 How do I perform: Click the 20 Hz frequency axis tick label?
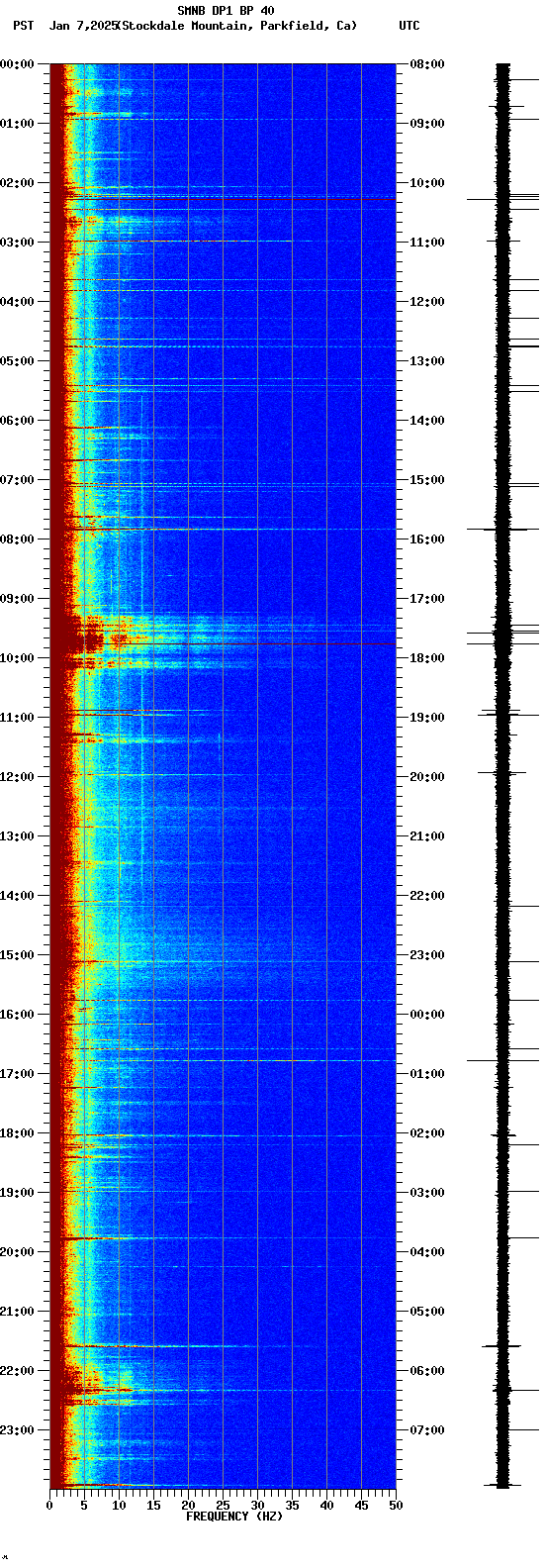(x=188, y=1506)
